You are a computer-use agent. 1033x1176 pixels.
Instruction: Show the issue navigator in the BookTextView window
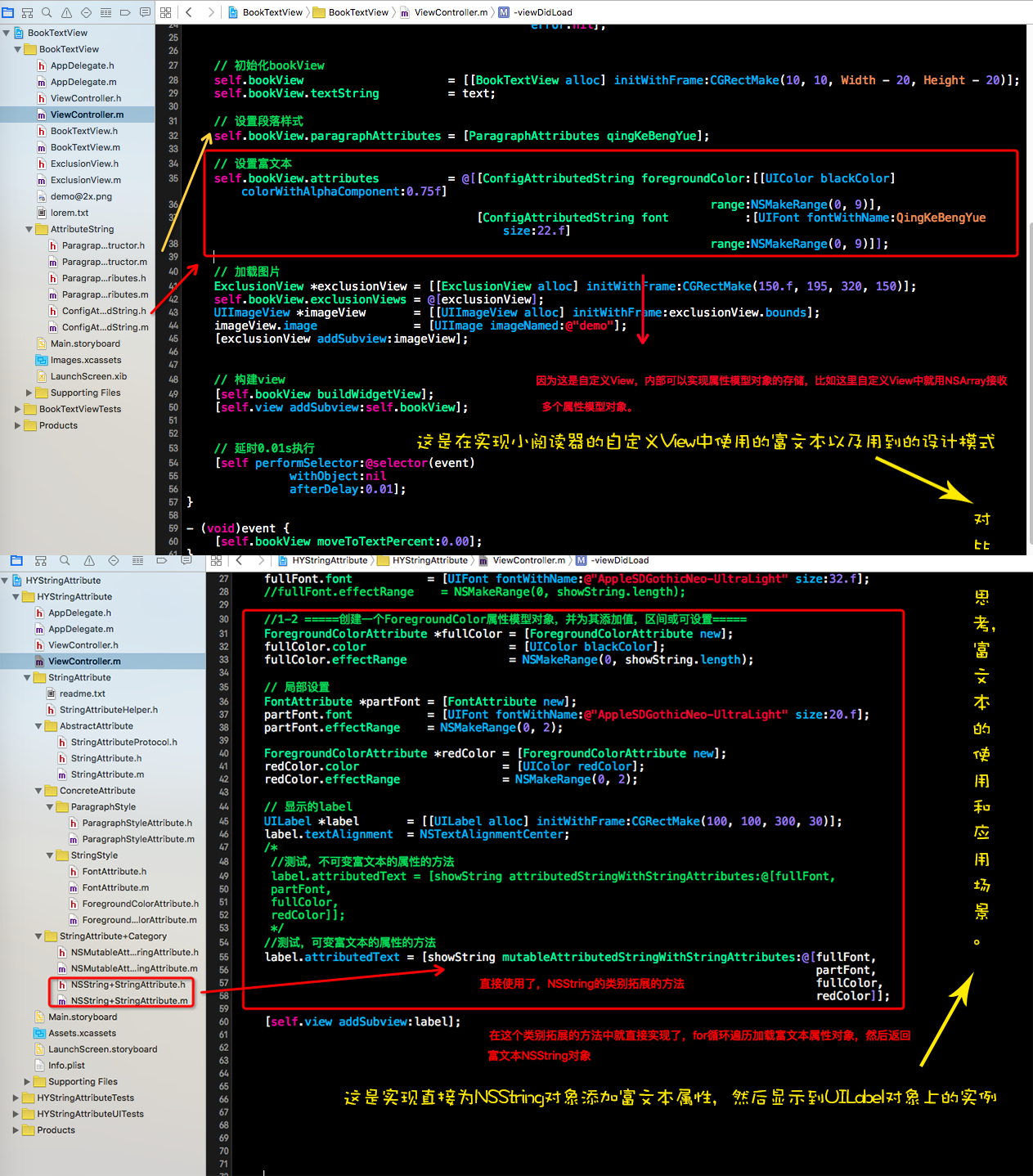66,12
